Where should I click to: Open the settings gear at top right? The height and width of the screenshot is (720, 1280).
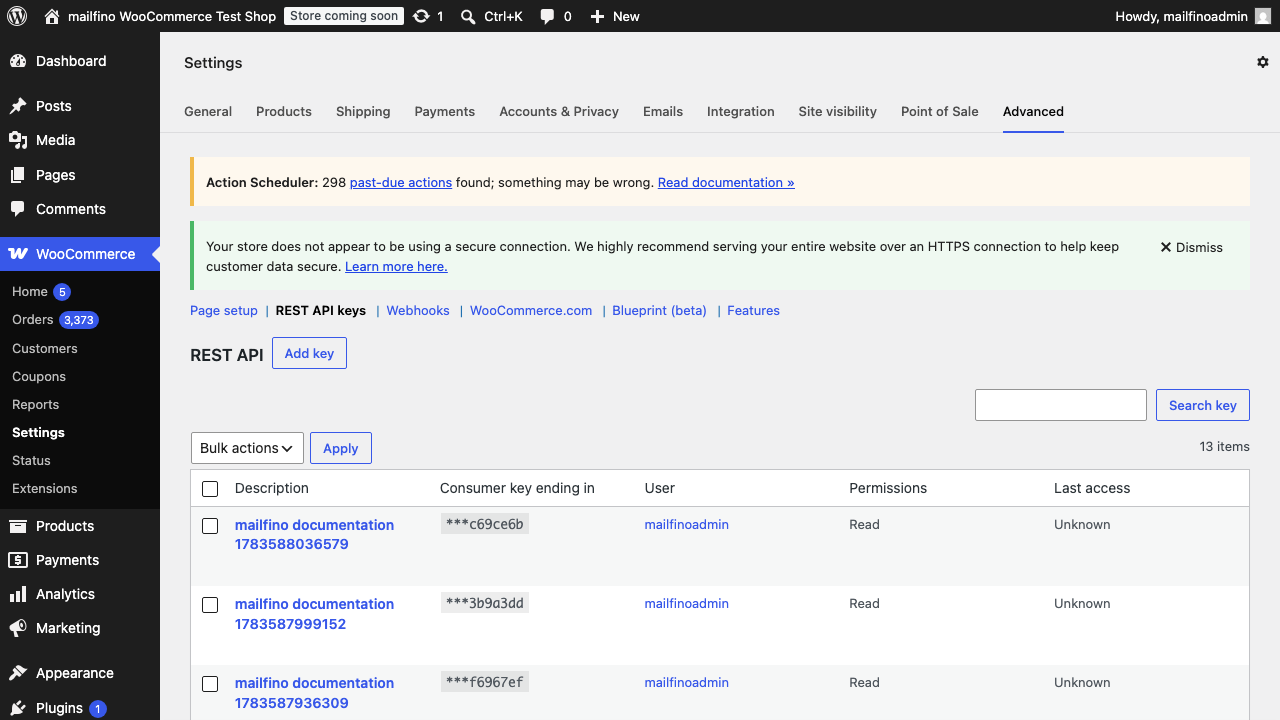click(x=1263, y=62)
